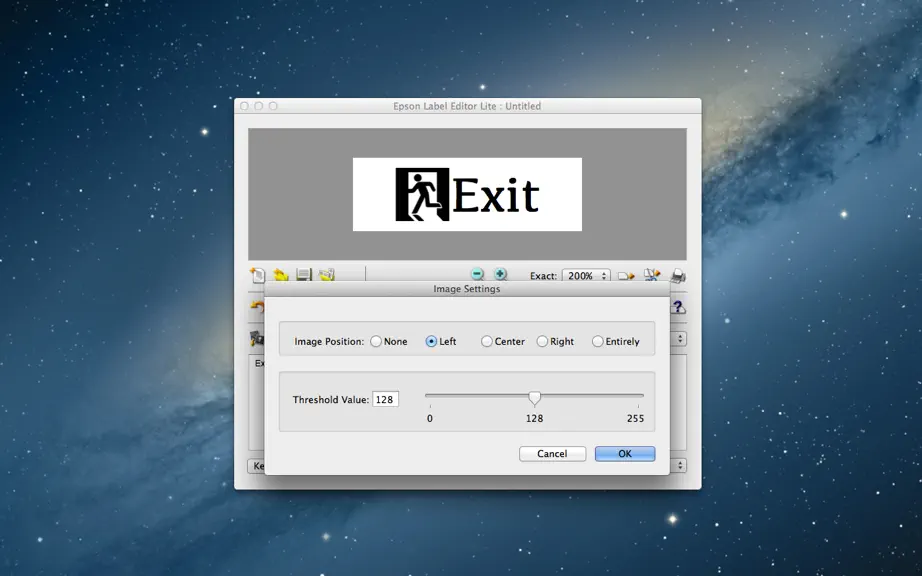
Task: Click the threshold slider thumb at 128
Action: click(x=534, y=398)
